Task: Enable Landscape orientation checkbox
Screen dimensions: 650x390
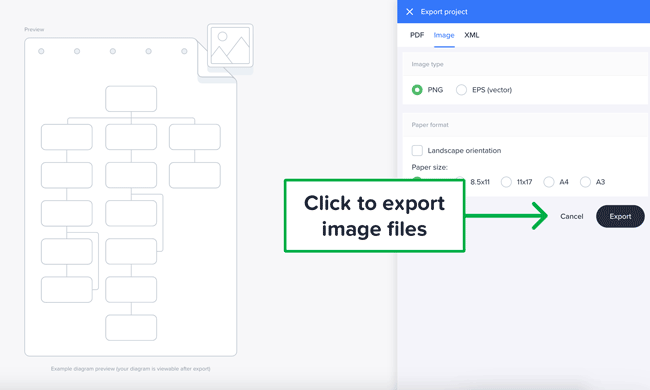Action: tap(417, 150)
